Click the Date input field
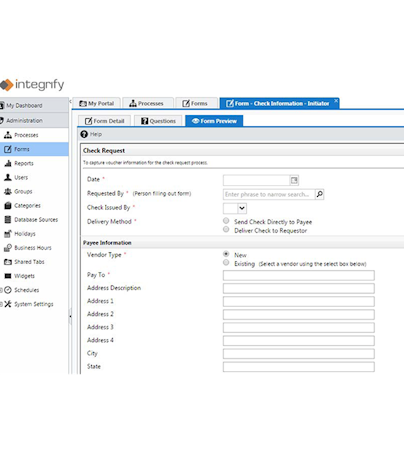The height and width of the screenshot is (450, 404). [256, 180]
